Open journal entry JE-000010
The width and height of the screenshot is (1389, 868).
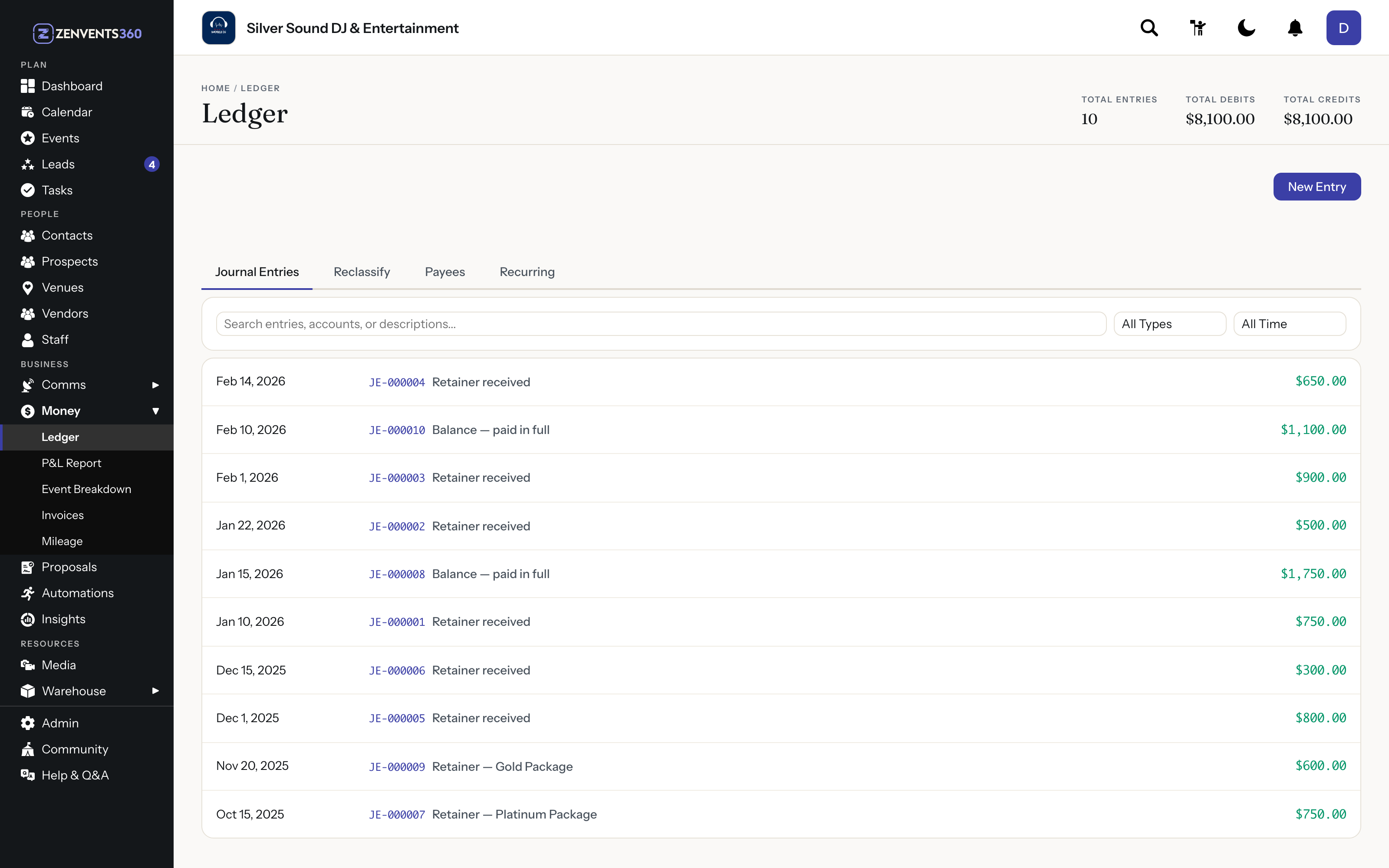click(x=780, y=430)
